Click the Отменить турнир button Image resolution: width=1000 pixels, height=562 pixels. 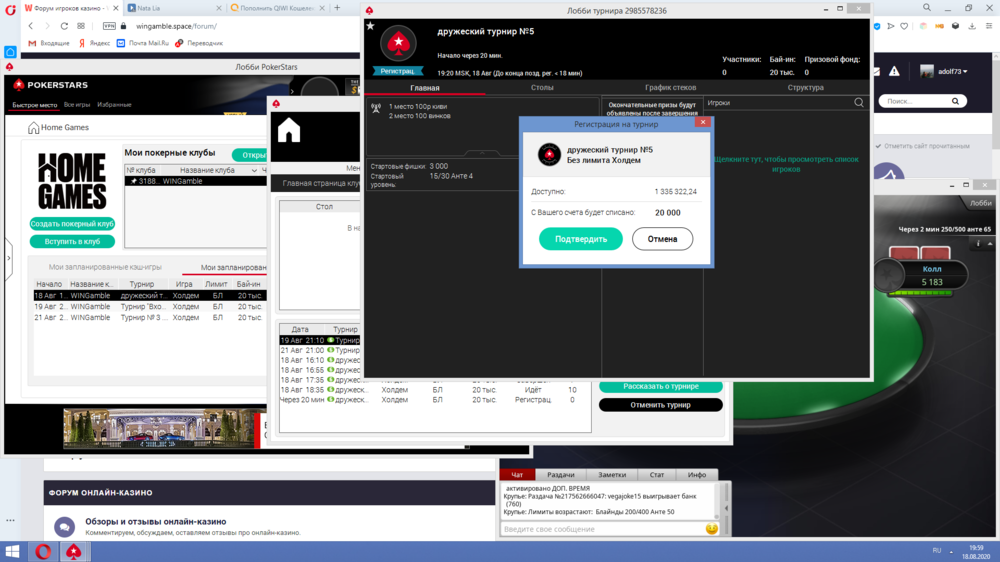660,405
